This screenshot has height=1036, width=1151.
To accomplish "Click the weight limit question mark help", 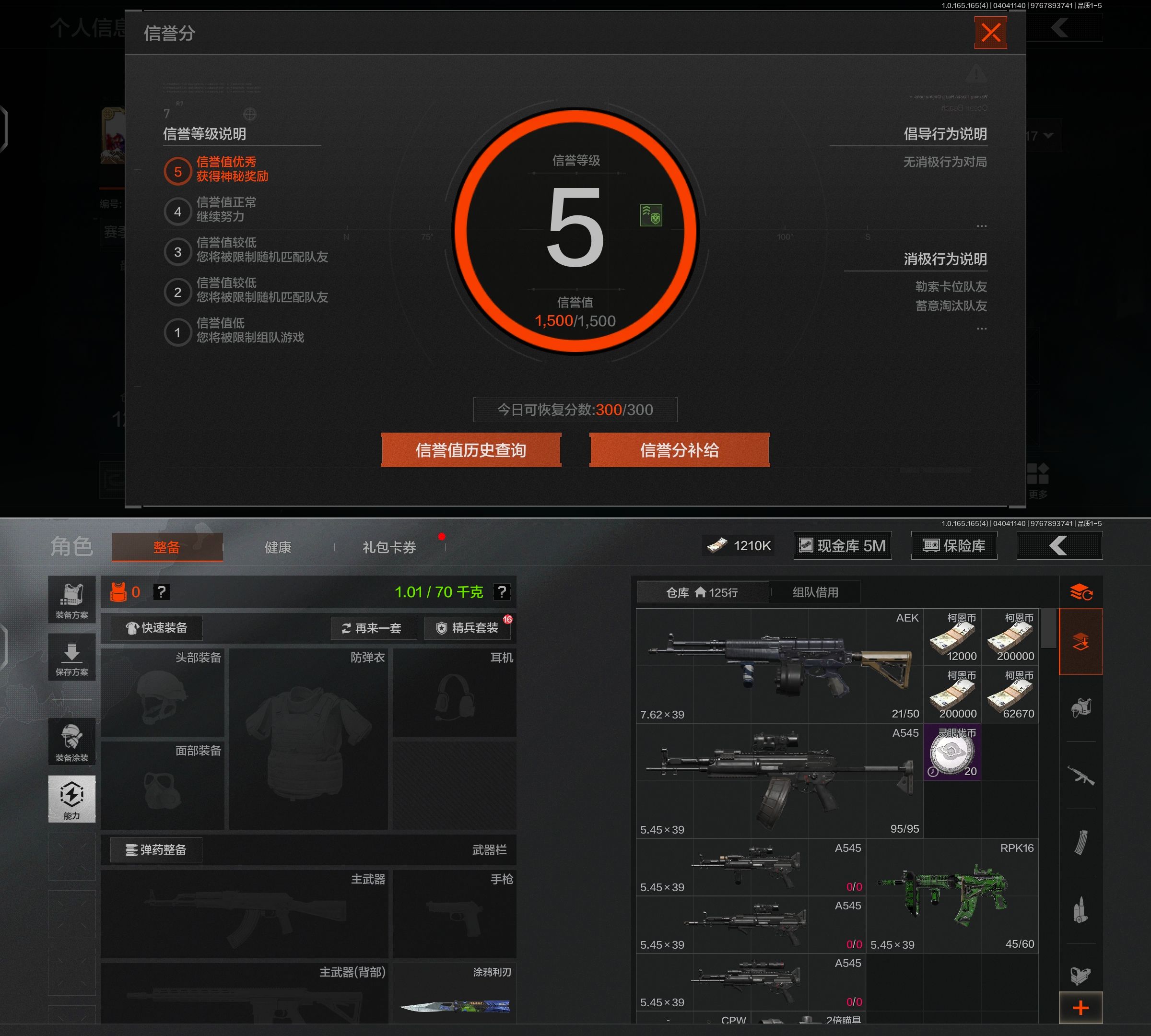I will [502, 592].
